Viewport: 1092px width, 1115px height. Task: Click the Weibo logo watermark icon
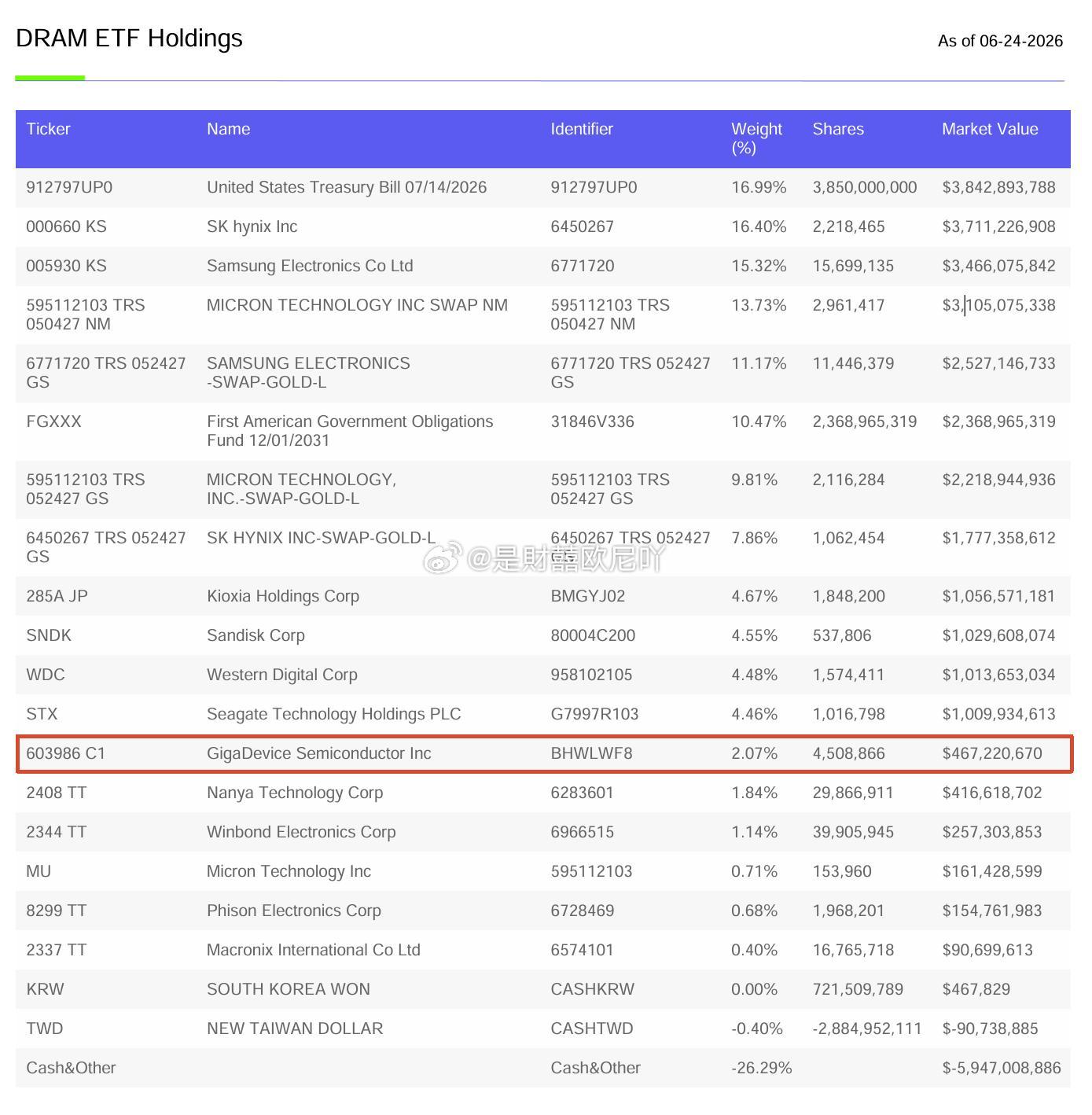(x=442, y=559)
